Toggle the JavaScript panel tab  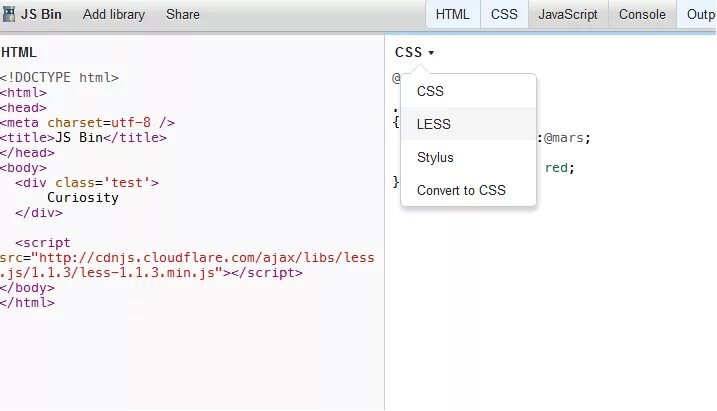pyautogui.click(x=568, y=15)
